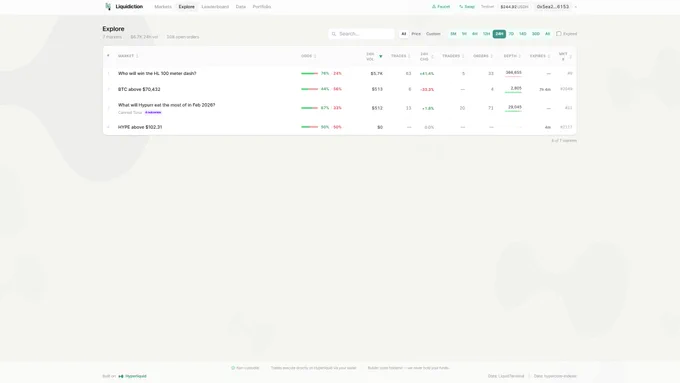Click the $5.7K volume cell
Viewport: 680px width, 383px height.
click(x=376, y=74)
